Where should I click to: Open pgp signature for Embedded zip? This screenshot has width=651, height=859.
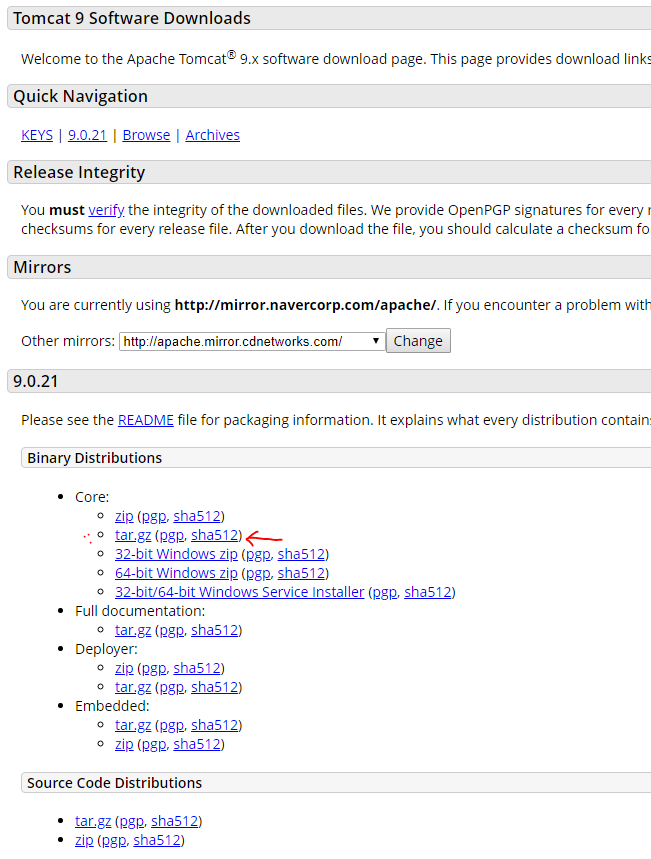[x=154, y=744]
